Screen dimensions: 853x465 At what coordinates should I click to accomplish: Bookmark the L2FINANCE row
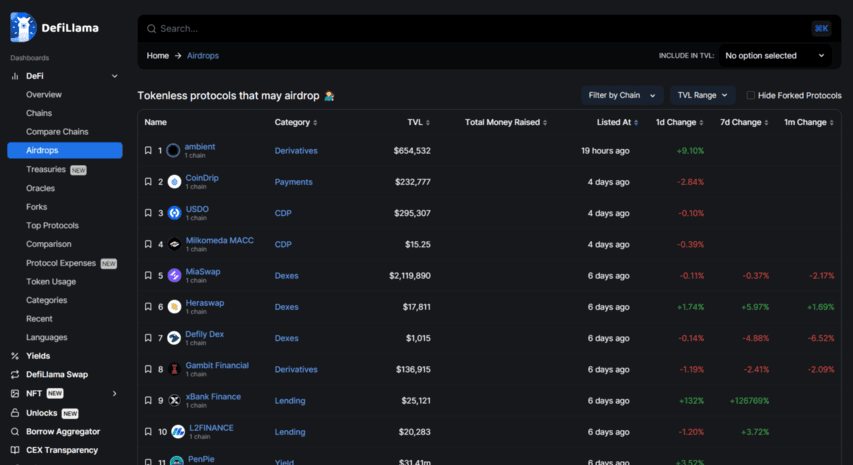point(148,432)
